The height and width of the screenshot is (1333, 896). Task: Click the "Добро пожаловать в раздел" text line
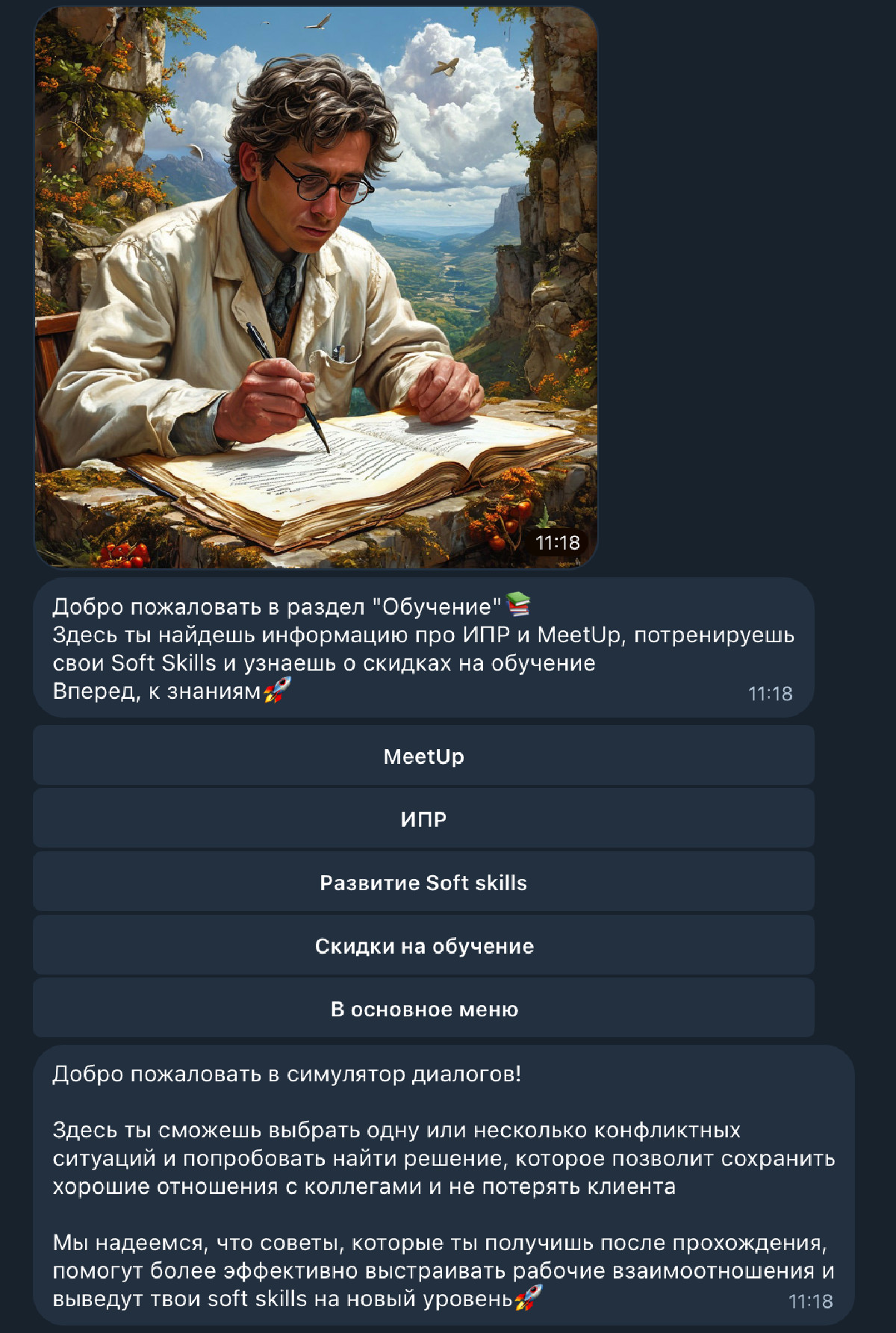(277, 606)
